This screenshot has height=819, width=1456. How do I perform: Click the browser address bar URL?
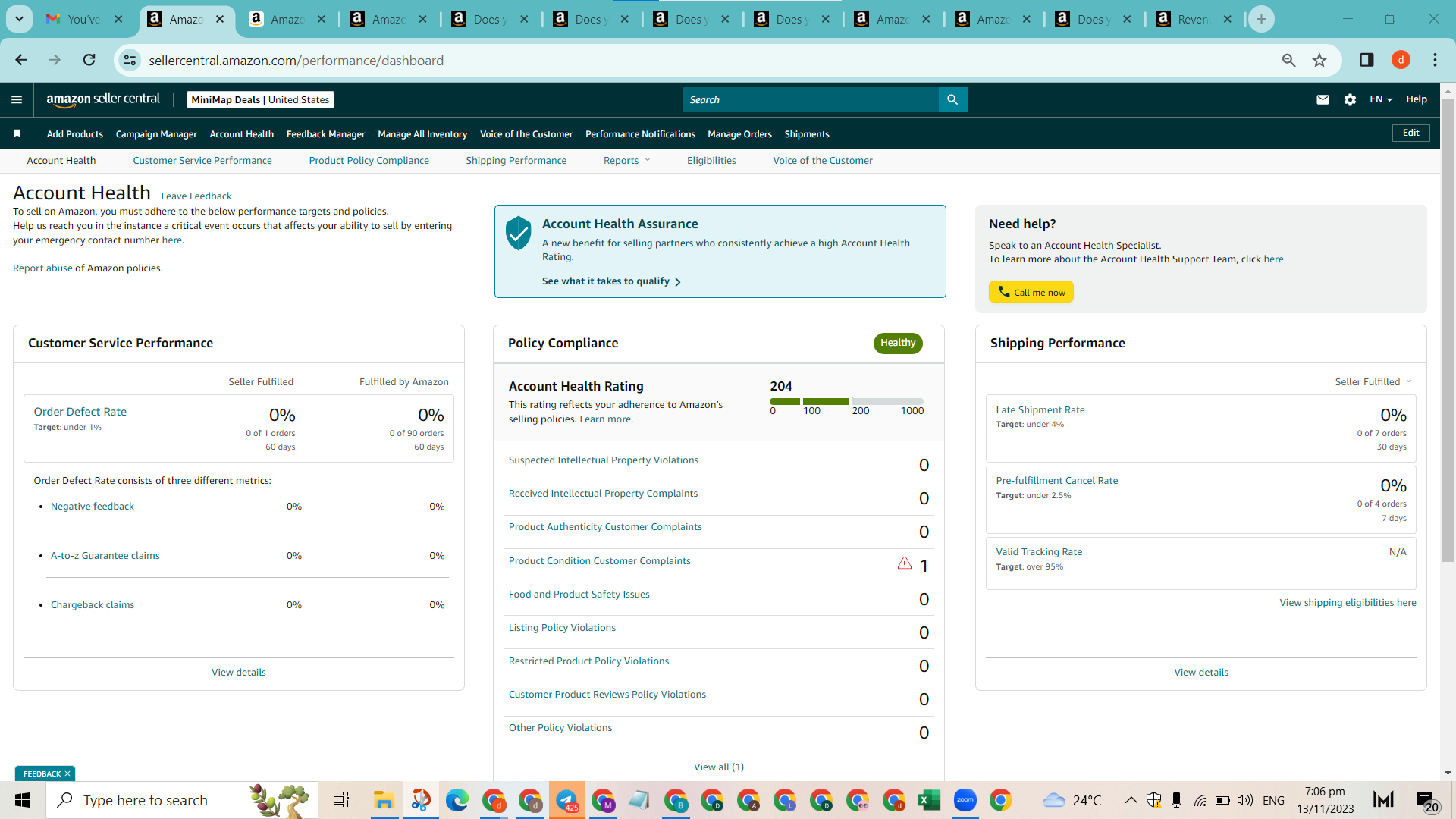click(x=296, y=61)
